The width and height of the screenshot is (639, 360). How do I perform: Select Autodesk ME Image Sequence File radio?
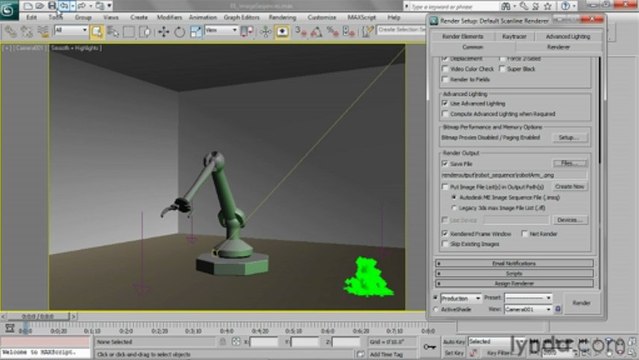coord(454,197)
